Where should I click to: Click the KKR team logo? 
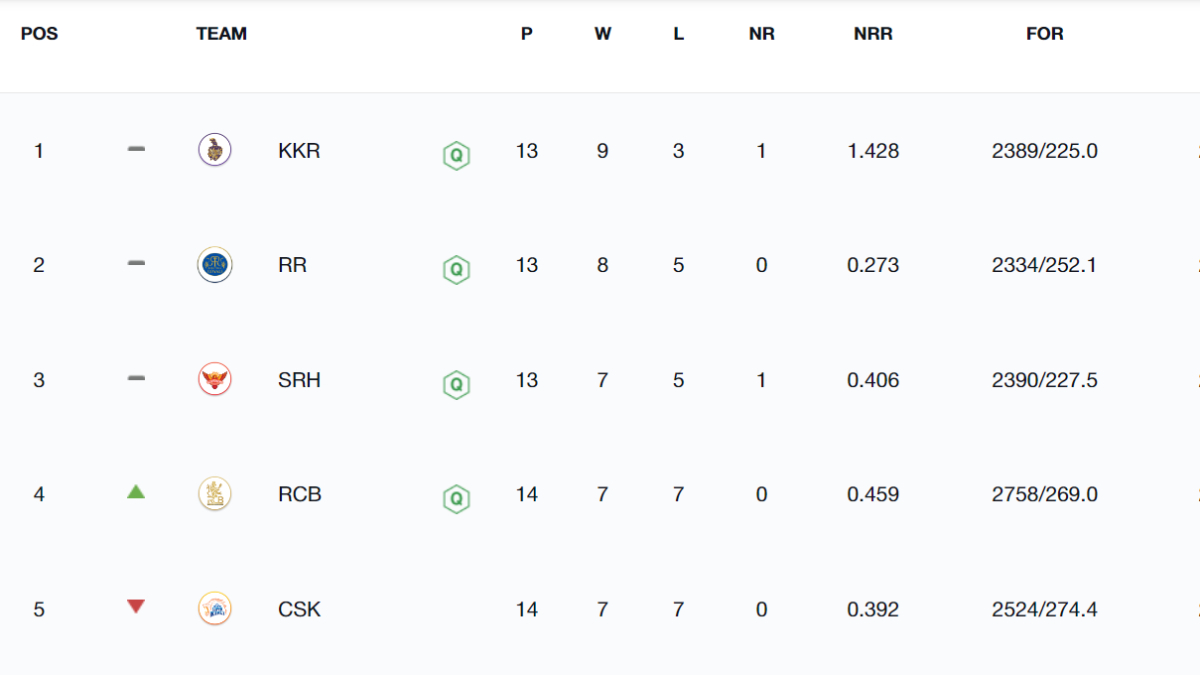tap(214, 150)
